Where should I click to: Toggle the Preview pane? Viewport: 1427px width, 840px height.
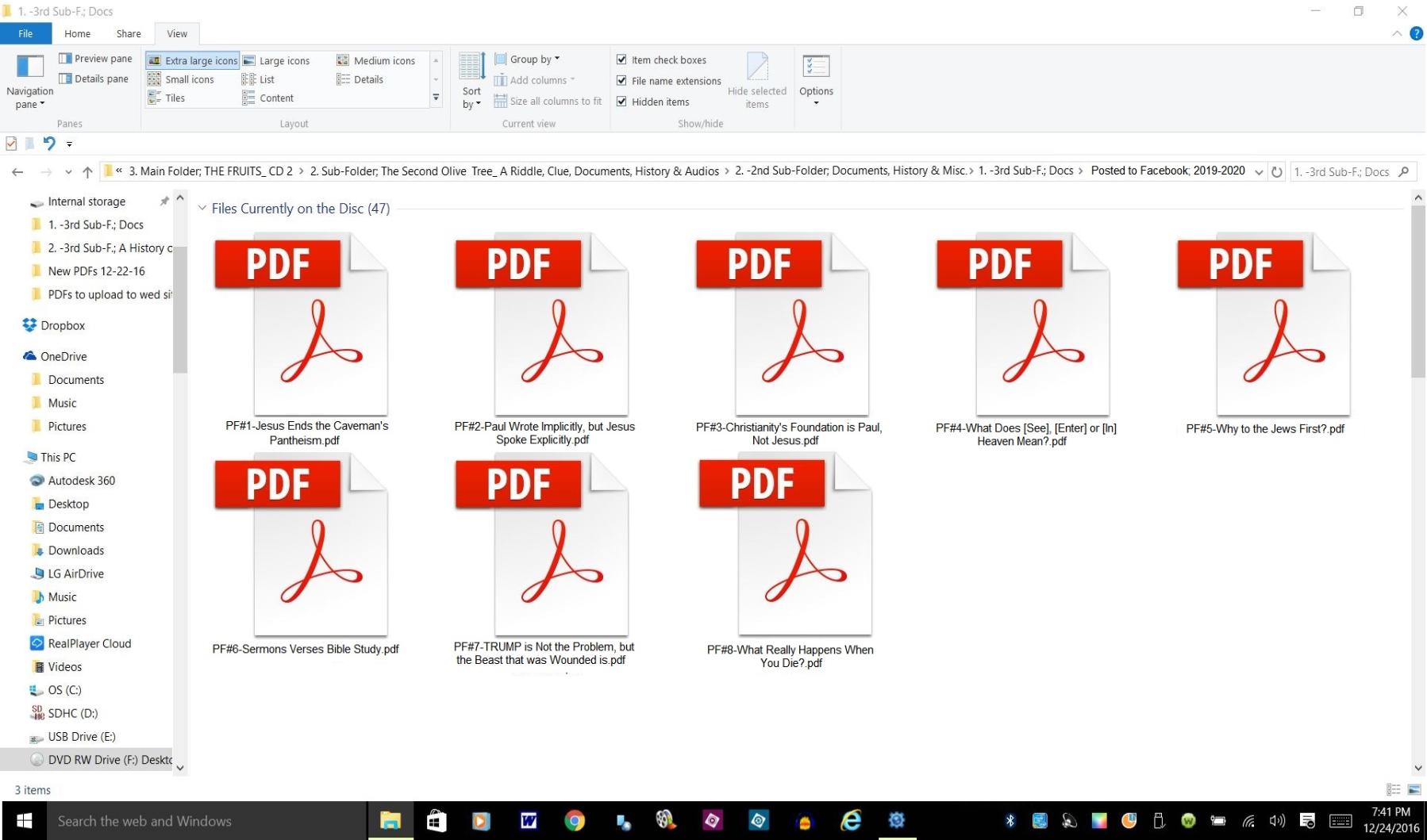[x=95, y=59]
